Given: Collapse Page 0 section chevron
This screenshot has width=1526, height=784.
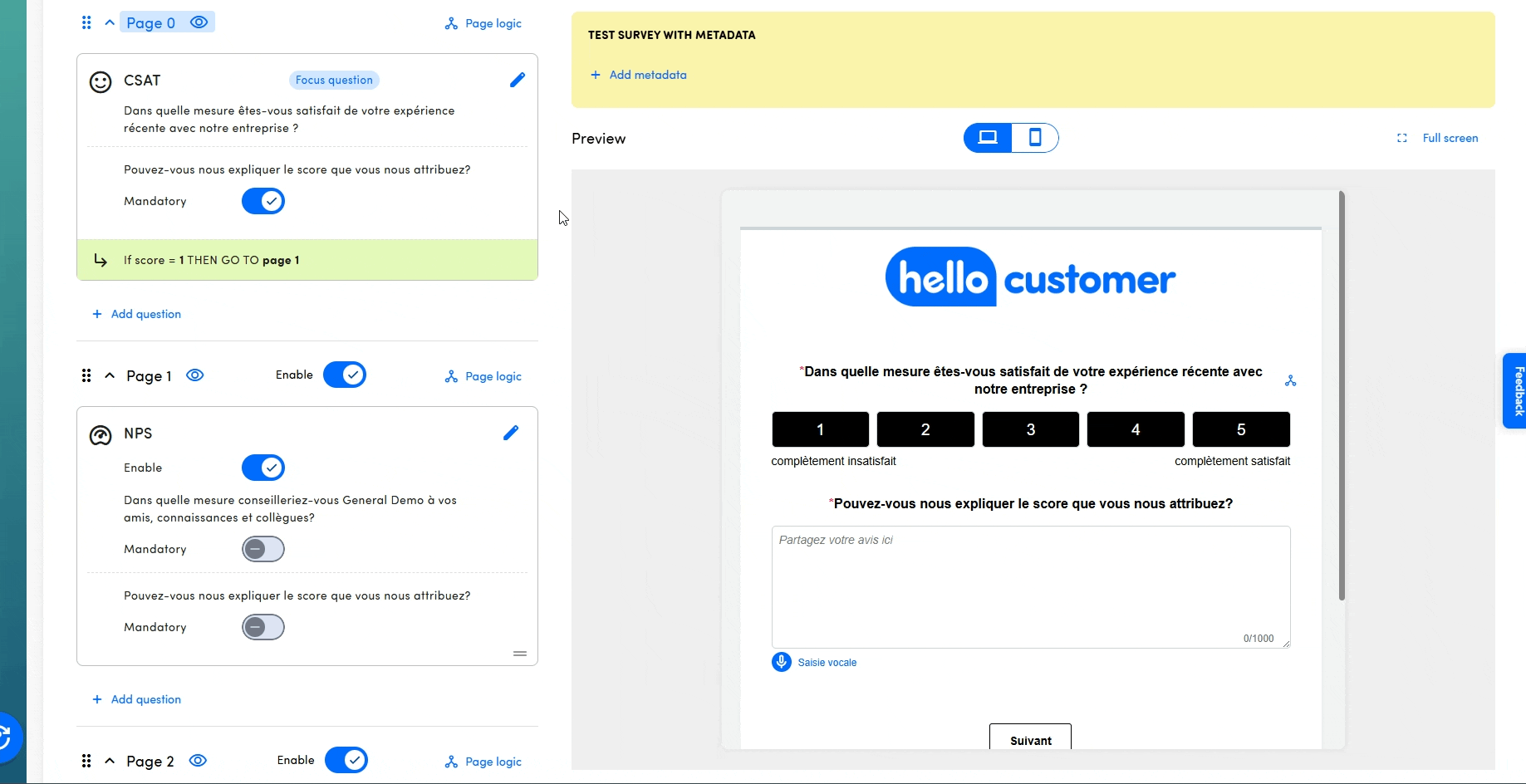Looking at the screenshot, I should coord(110,22).
